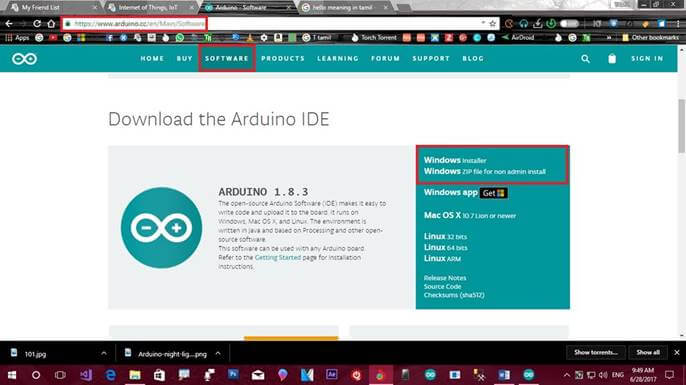Image resolution: width=686 pixels, height=385 pixels.
Task: Open the SUPPORT menu item
Action: point(431,59)
